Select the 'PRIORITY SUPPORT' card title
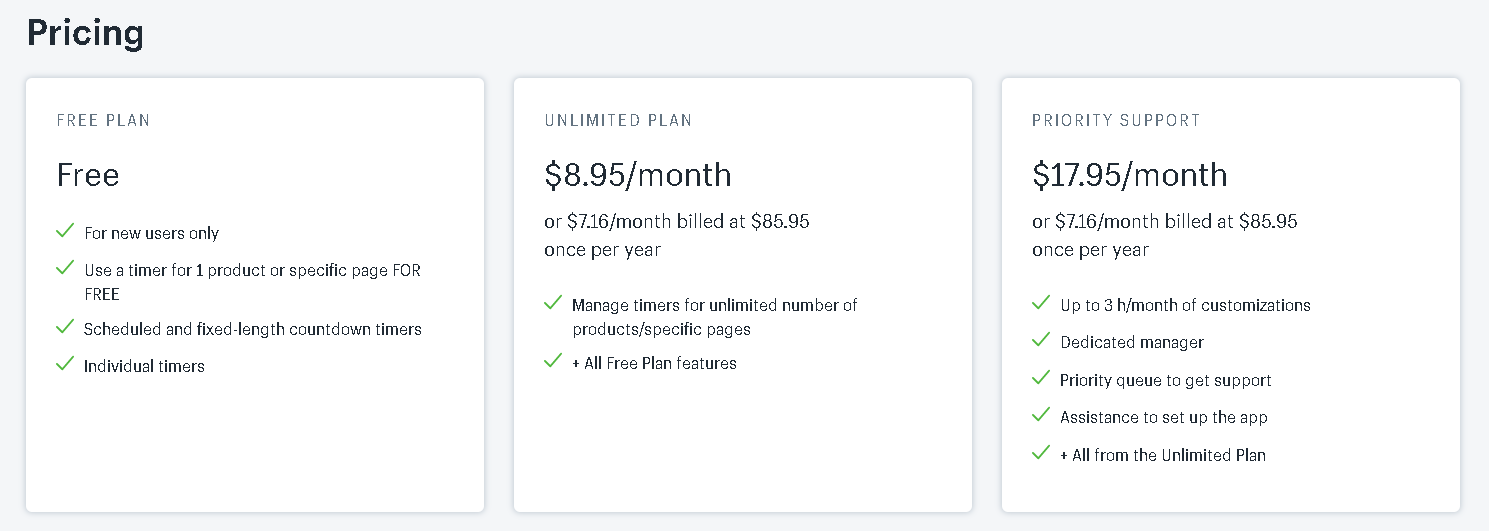Viewport: 1489px width, 531px height. [x=1116, y=120]
